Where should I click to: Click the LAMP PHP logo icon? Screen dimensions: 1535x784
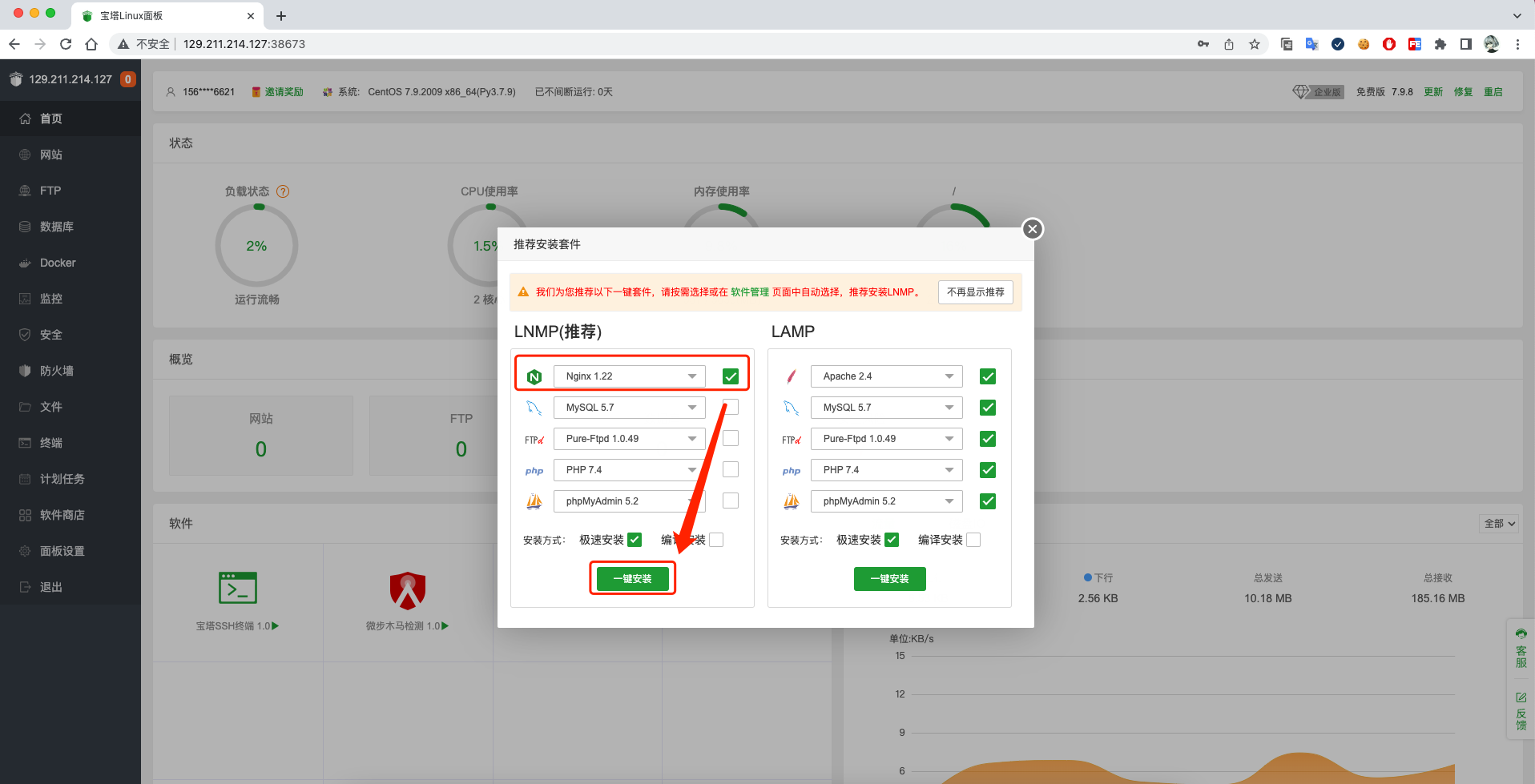click(x=792, y=471)
